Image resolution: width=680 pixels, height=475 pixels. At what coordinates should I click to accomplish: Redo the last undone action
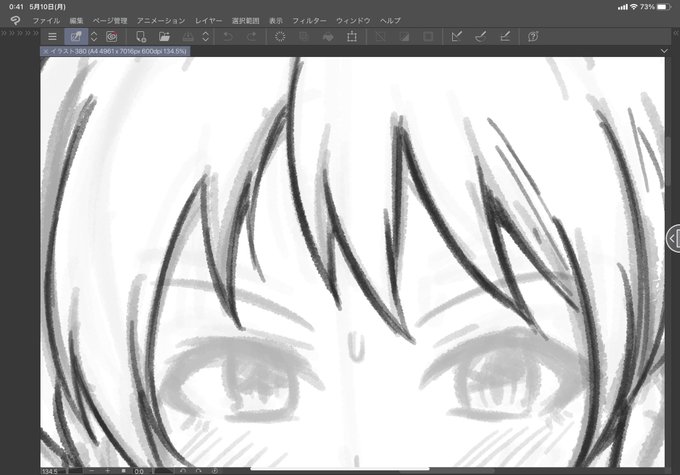coord(252,37)
